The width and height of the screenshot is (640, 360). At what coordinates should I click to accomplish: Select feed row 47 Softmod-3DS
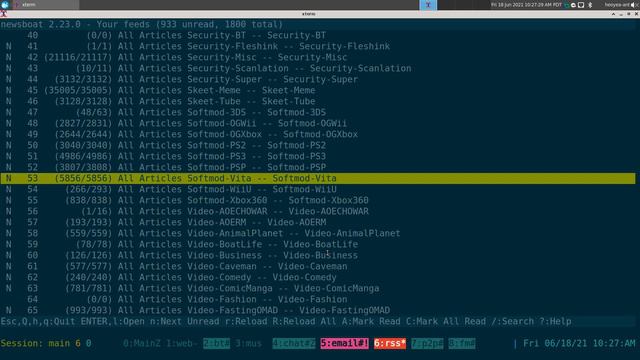click(318, 113)
